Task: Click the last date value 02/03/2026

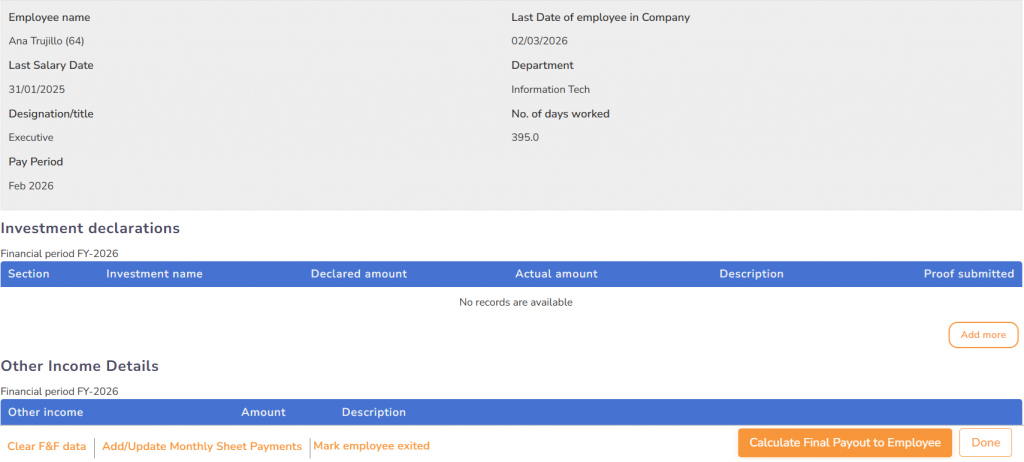Action: pyautogui.click(x=539, y=41)
